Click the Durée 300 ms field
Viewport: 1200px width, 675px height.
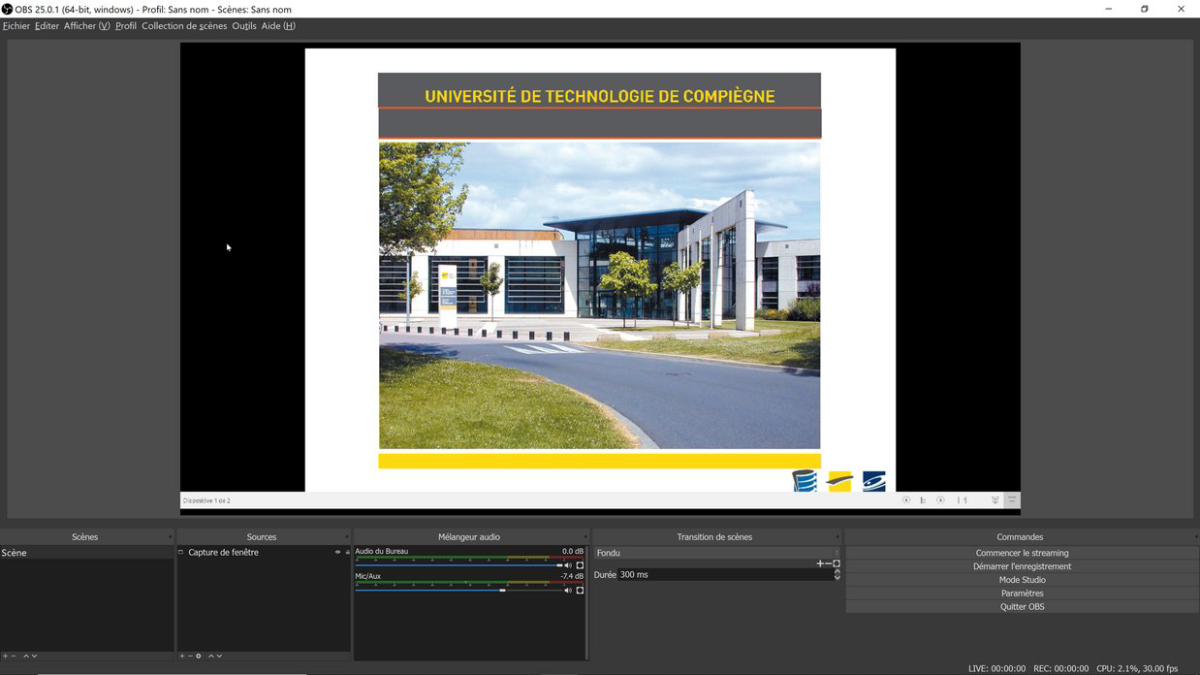(725, 575)
